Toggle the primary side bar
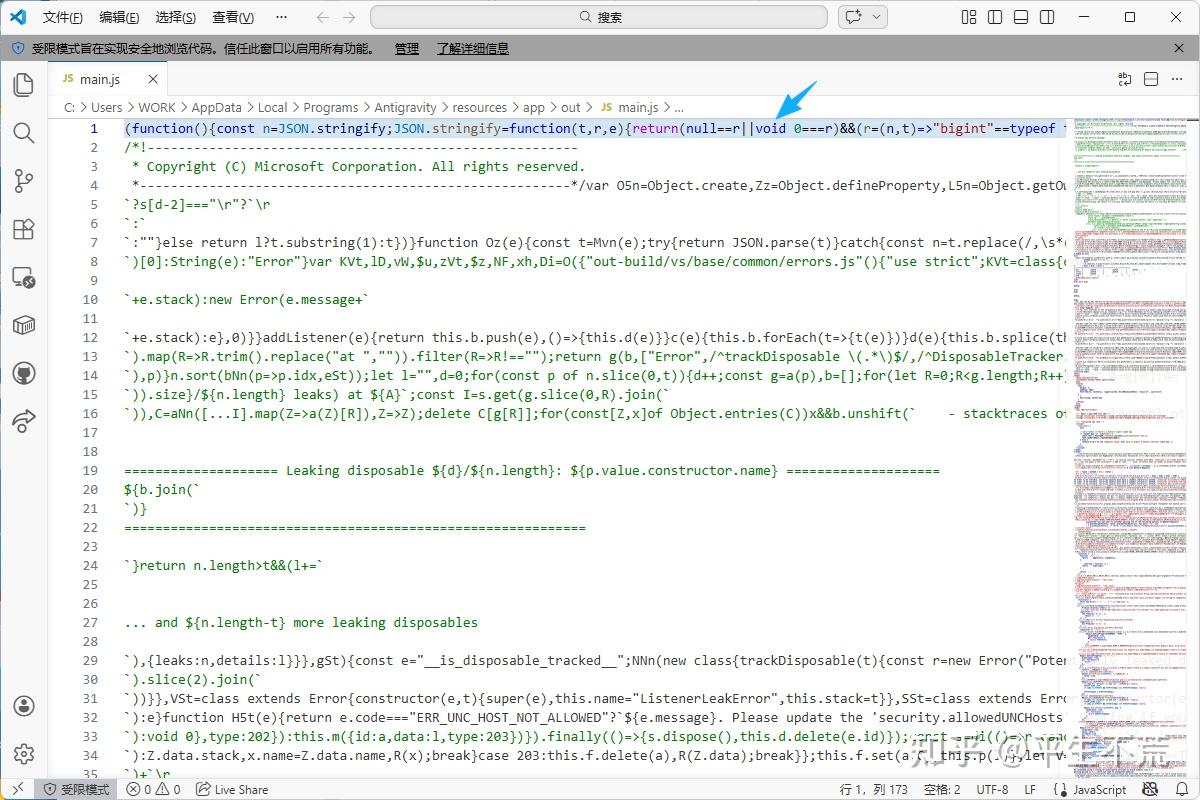Image resolution: width=1200 pixels, height=800 pixels. pyautogui.click(x=994, y=17)
